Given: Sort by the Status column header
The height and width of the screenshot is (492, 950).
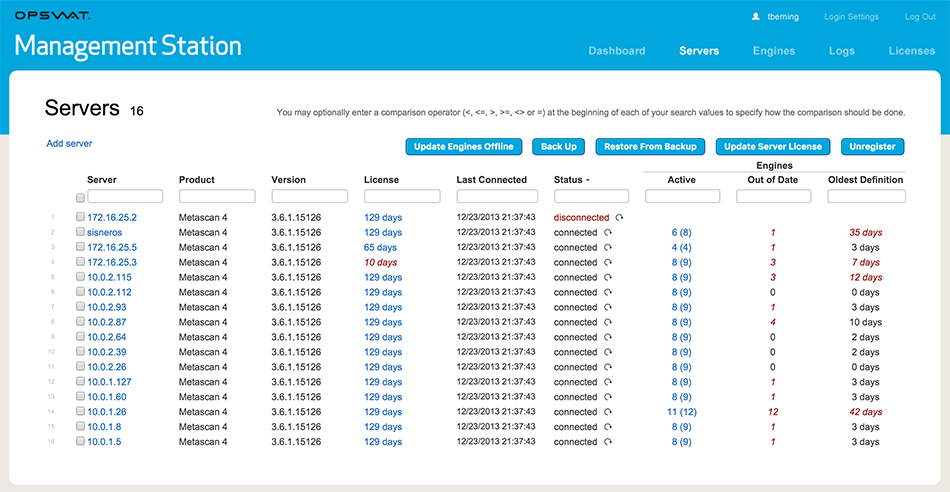Looking at the screenshot, I should (571, 180).
